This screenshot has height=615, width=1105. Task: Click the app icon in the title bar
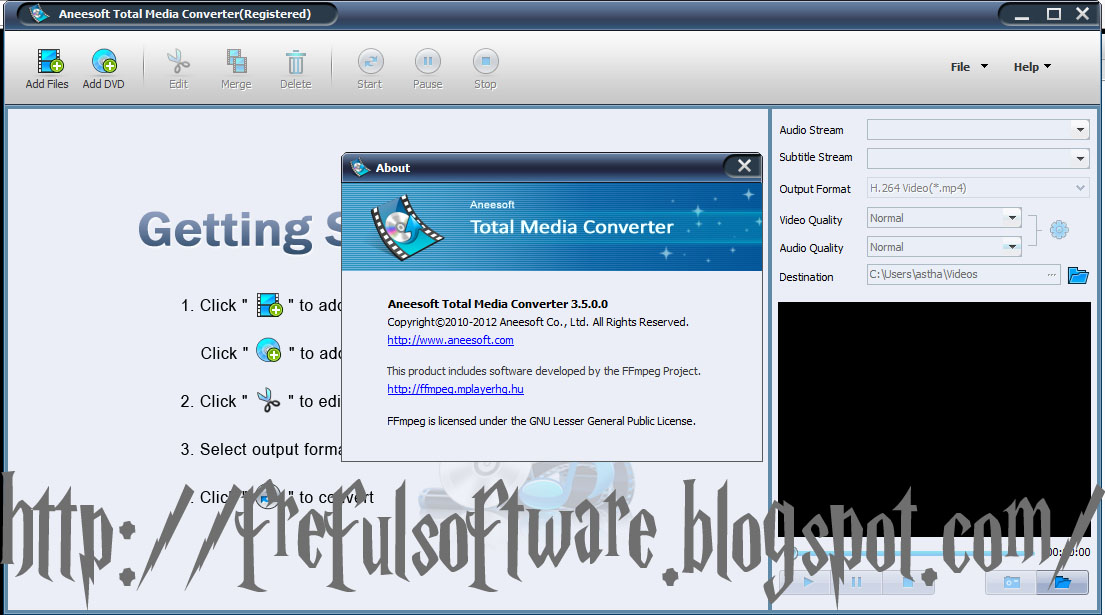pyautogui.click(x=39, y=13)
